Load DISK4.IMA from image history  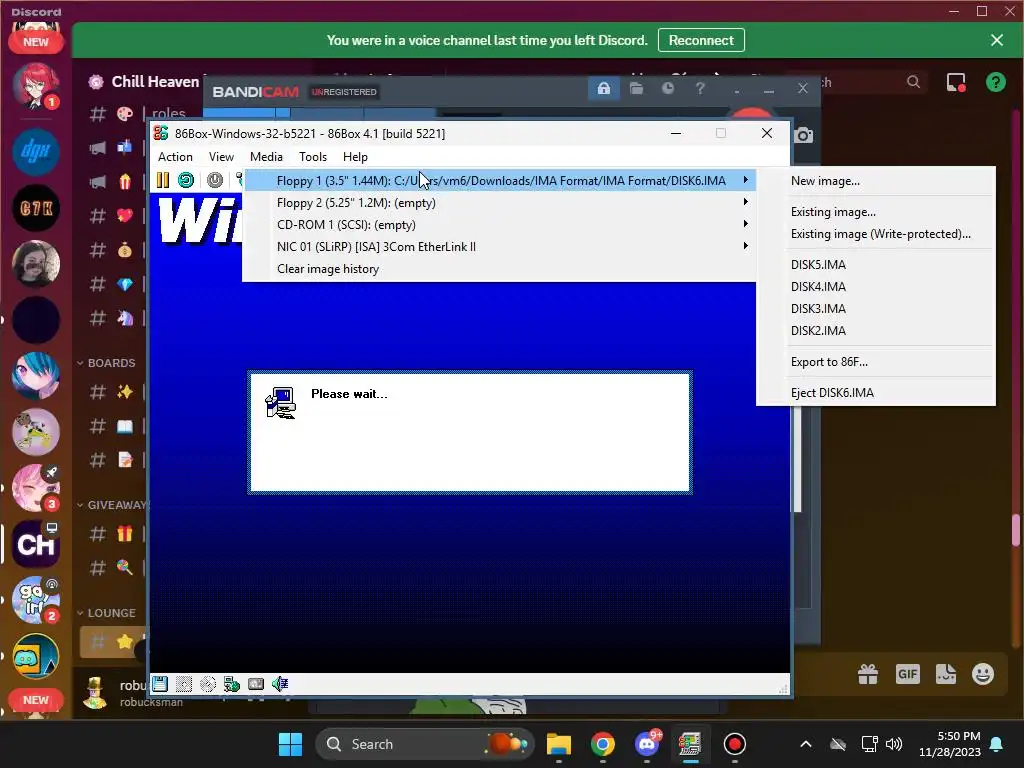pos(876,287)
